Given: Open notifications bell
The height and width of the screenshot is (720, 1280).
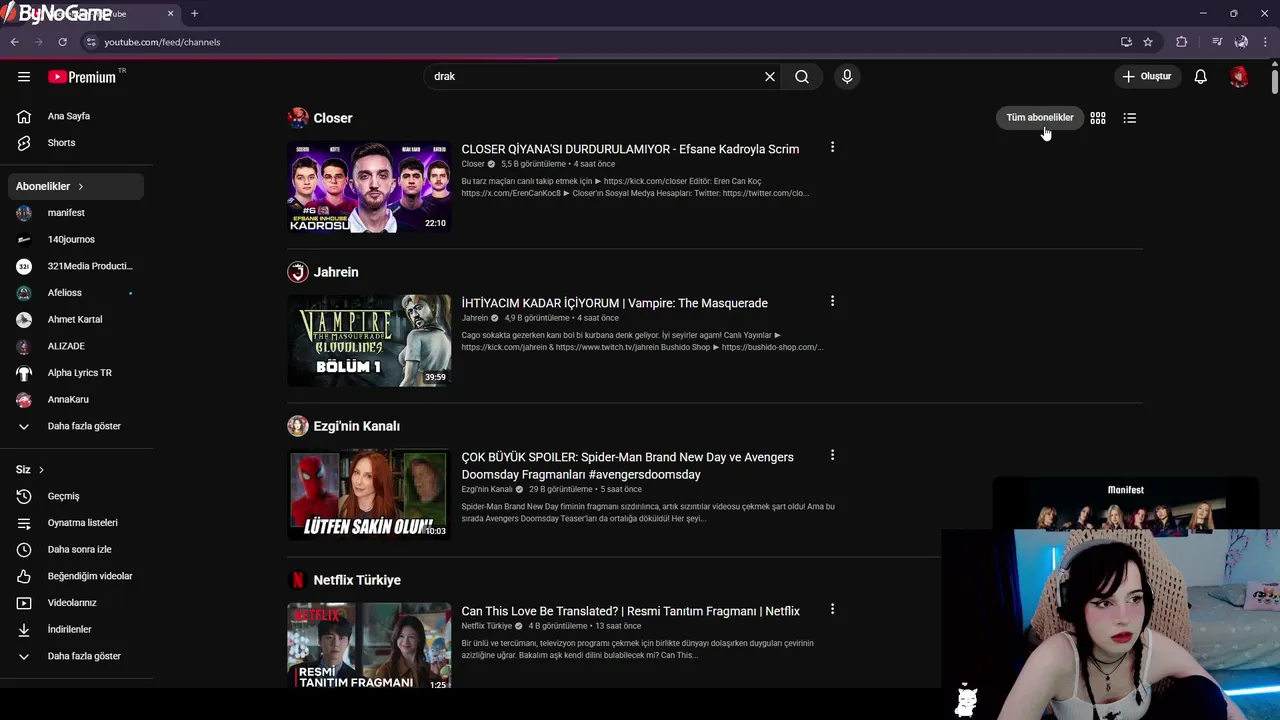Looking at the screenshot, I should tap(1200, 76).
